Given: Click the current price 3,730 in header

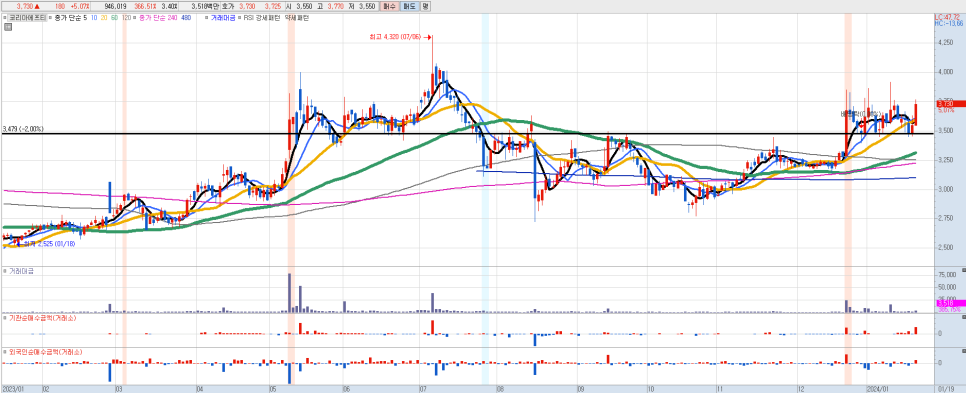Looking at the screenshot, I should [26, 6].
